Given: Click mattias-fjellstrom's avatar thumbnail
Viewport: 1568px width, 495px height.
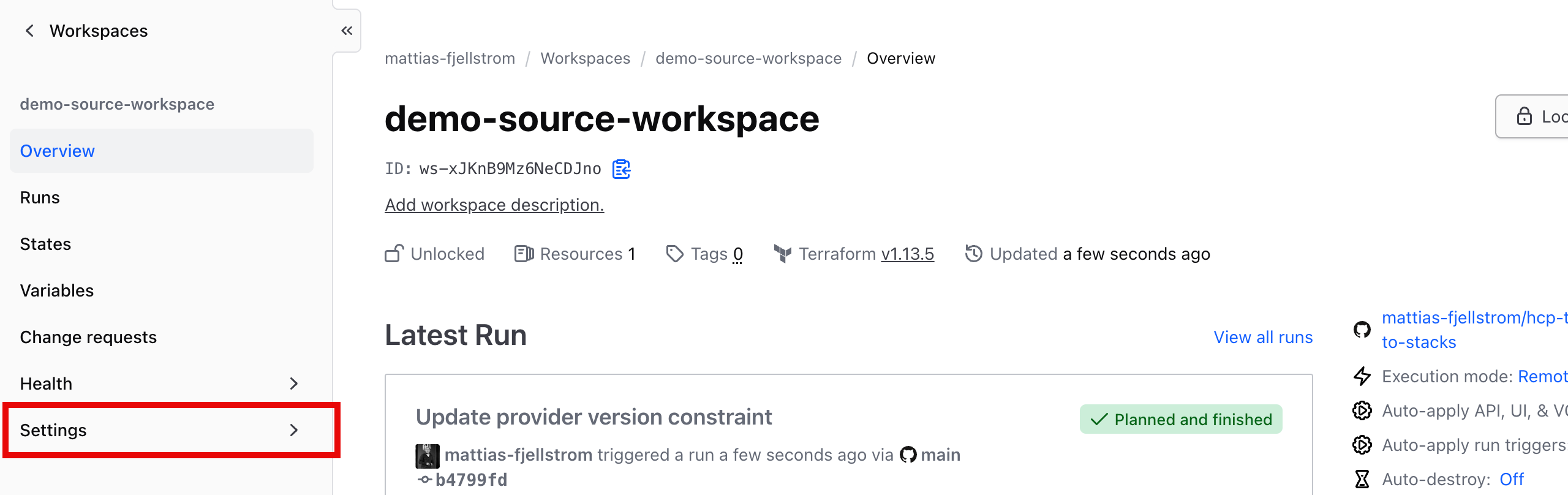Looking at the screenshot, I should (x=428, y=455).
